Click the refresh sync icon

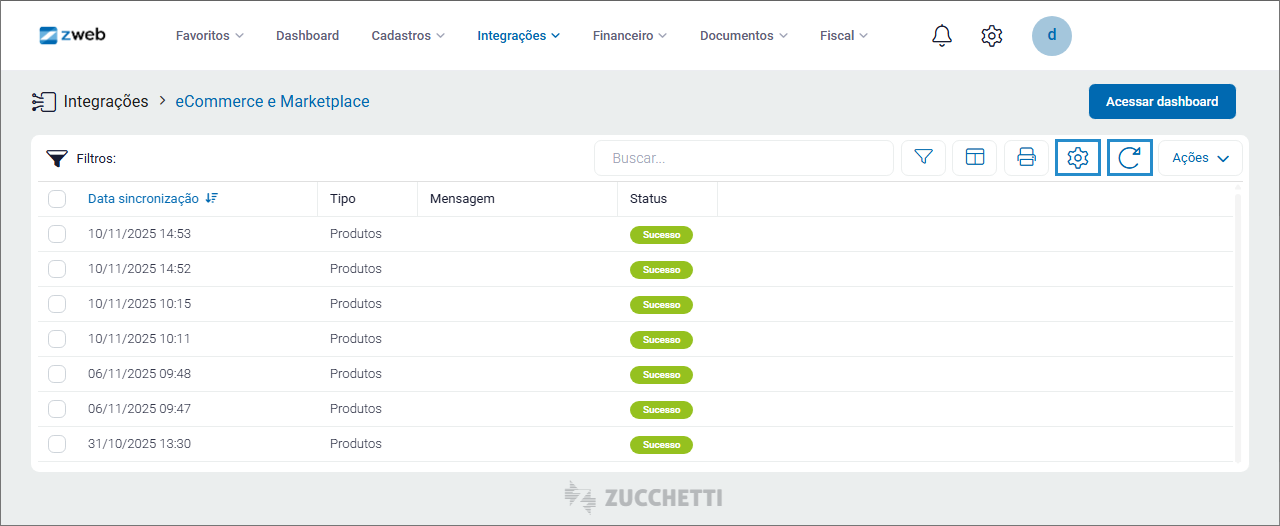point(1129,158)
